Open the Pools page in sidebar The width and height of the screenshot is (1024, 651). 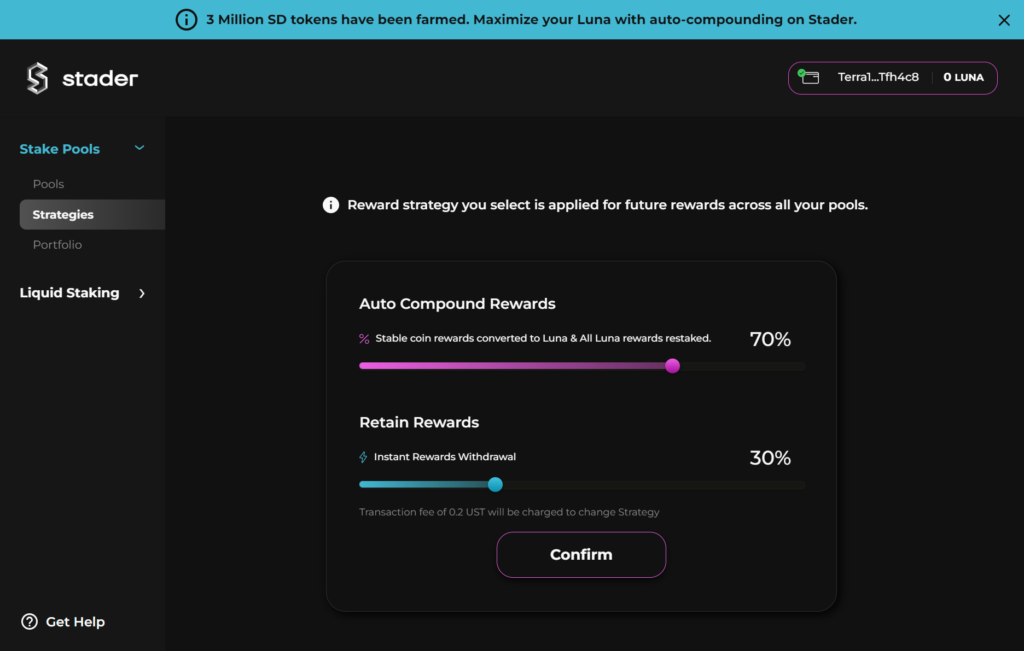click(x=48, y=184)
